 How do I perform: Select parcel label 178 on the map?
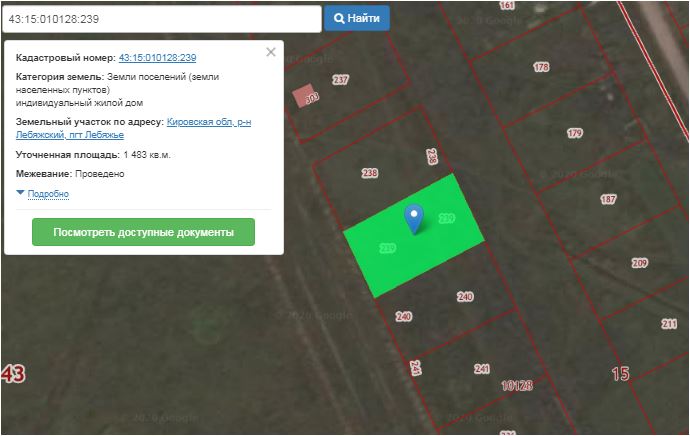pyautogui.click(x=541, y=68)
